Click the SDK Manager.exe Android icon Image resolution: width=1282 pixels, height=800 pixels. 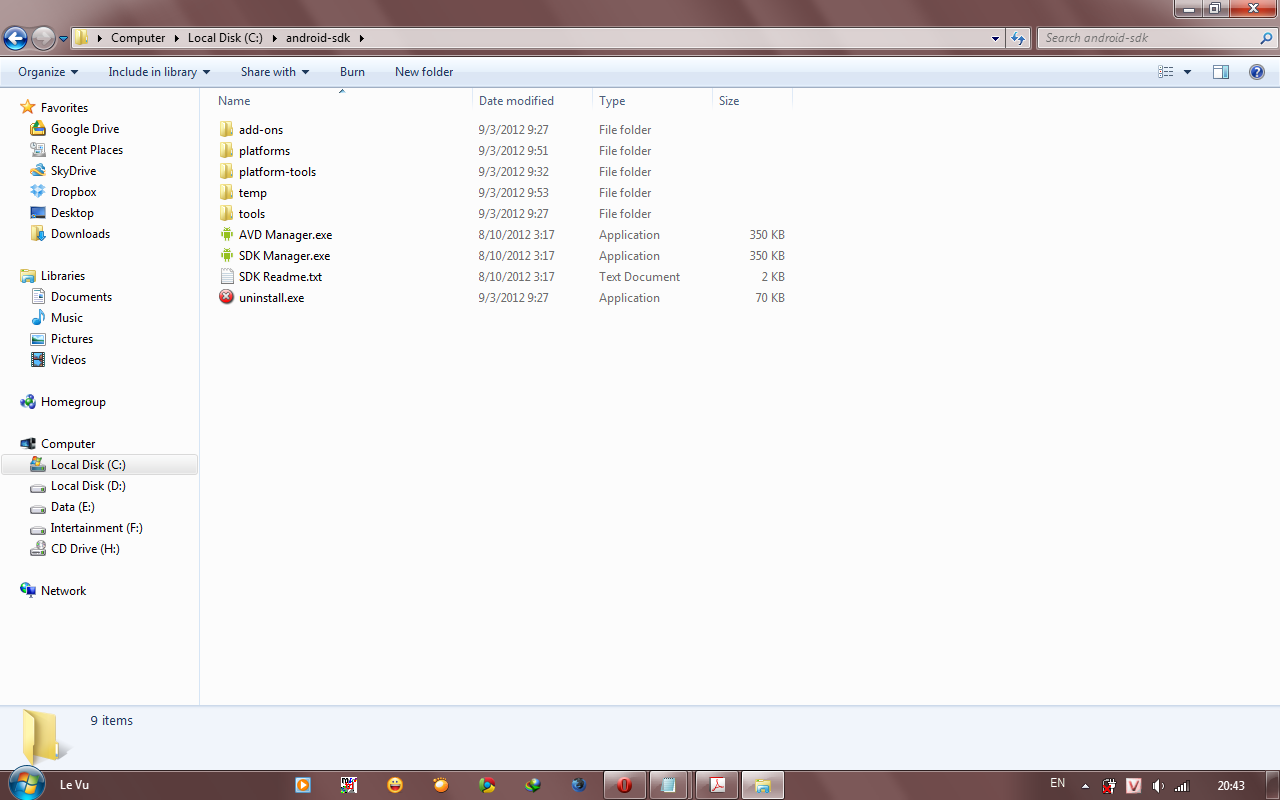pos(227,256)
